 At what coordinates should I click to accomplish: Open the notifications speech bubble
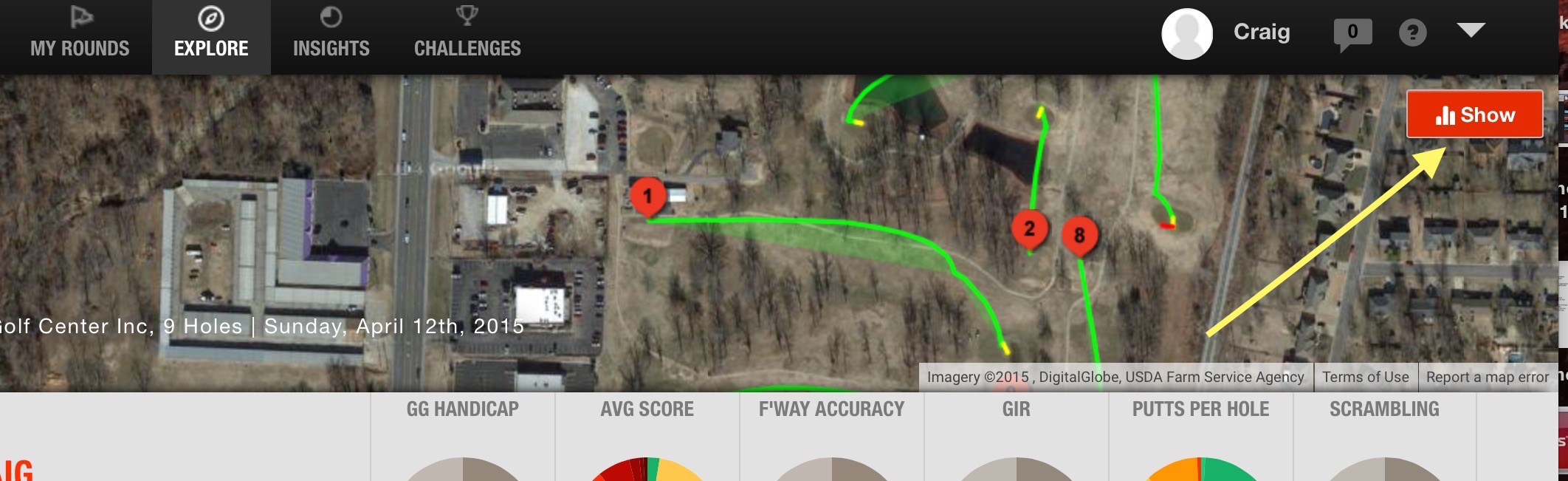click(1352, 35)
